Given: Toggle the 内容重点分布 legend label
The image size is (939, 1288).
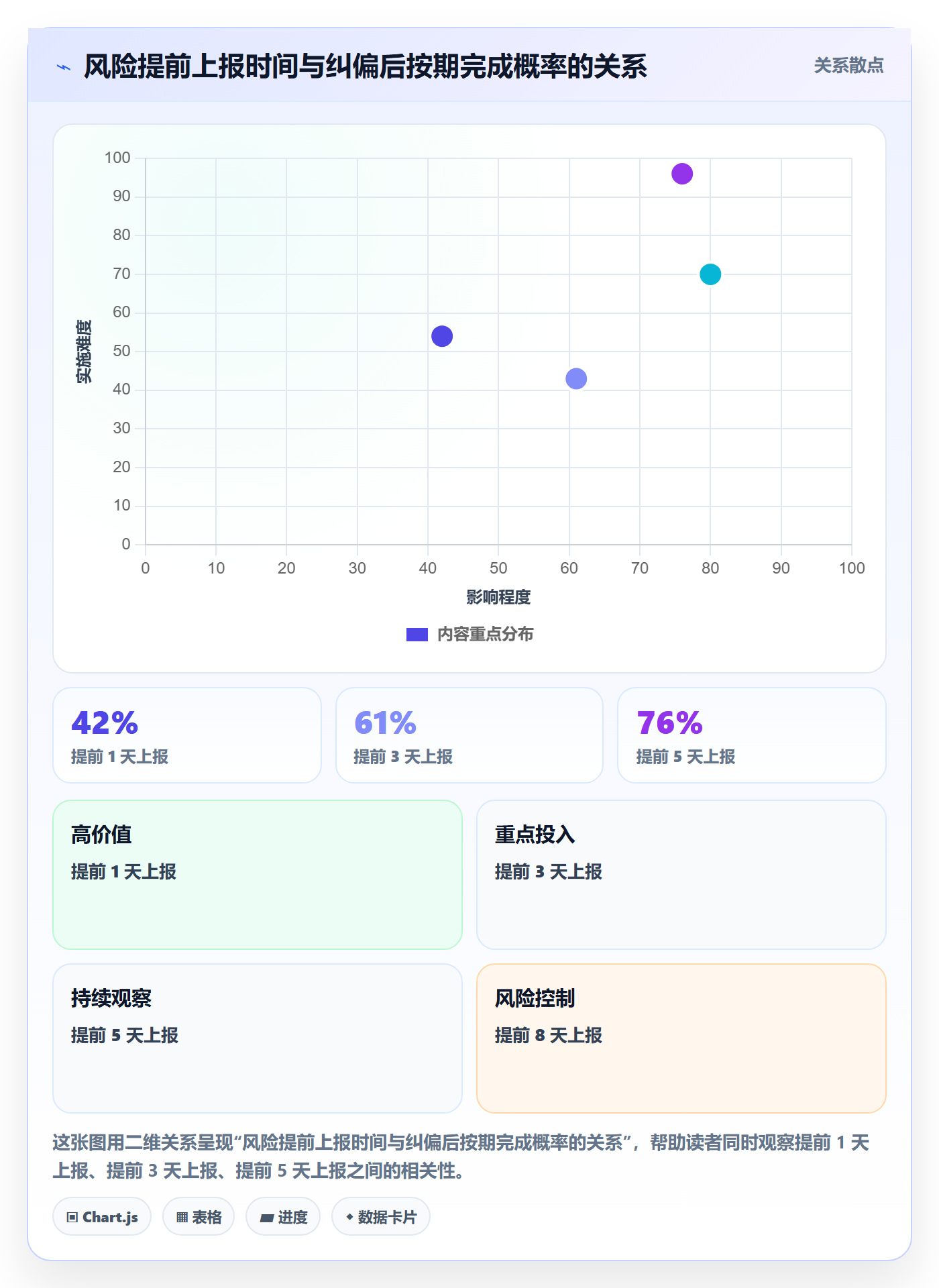Looking at the screenshot, I should (485, 635).
